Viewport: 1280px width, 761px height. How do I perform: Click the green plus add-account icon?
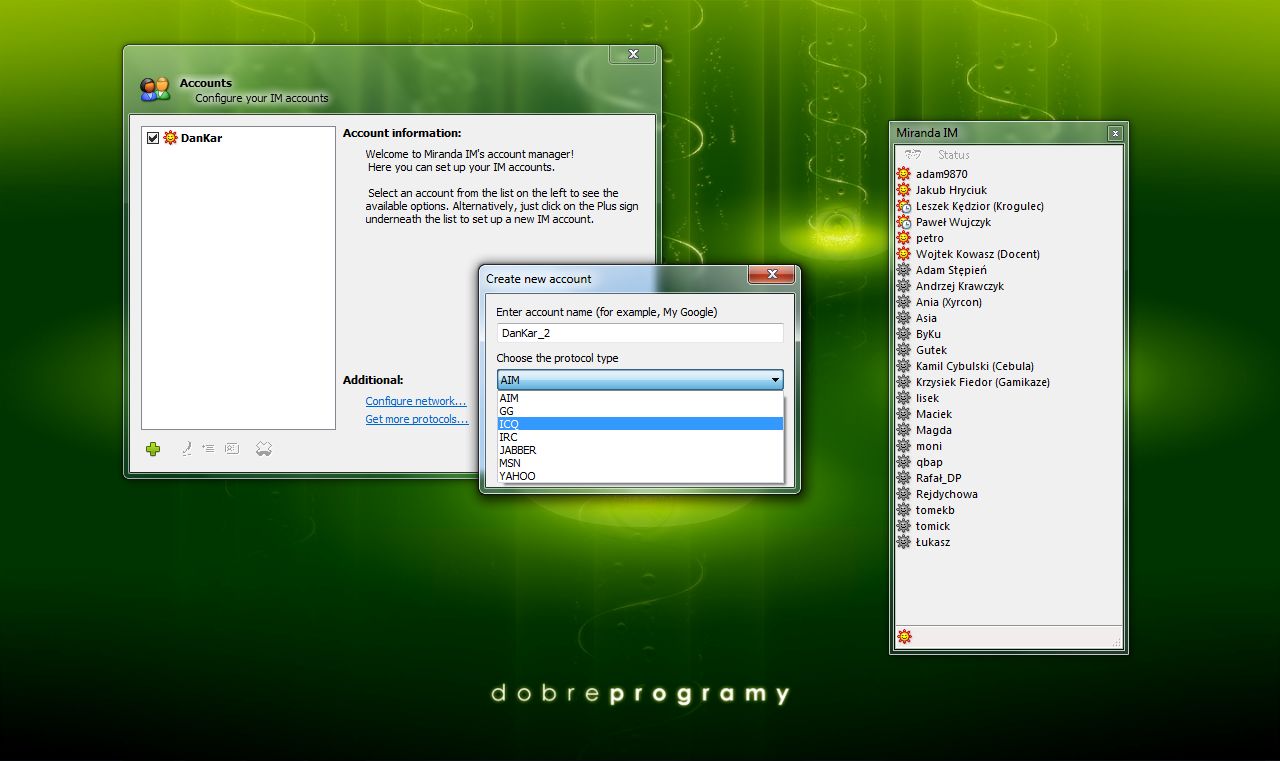[153, 449]
